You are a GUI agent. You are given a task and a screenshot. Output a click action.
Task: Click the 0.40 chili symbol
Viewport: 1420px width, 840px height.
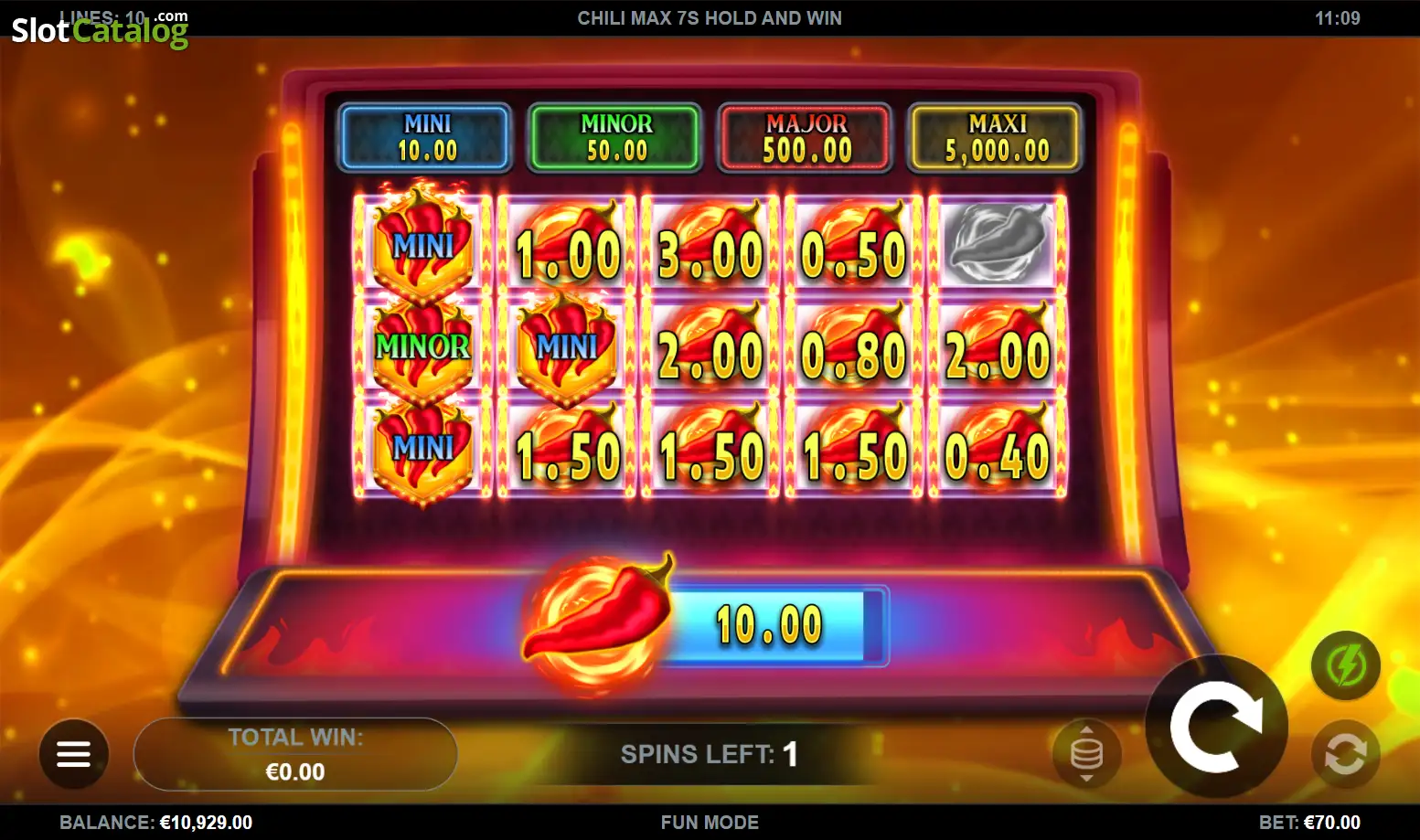[x=998, y=448]
